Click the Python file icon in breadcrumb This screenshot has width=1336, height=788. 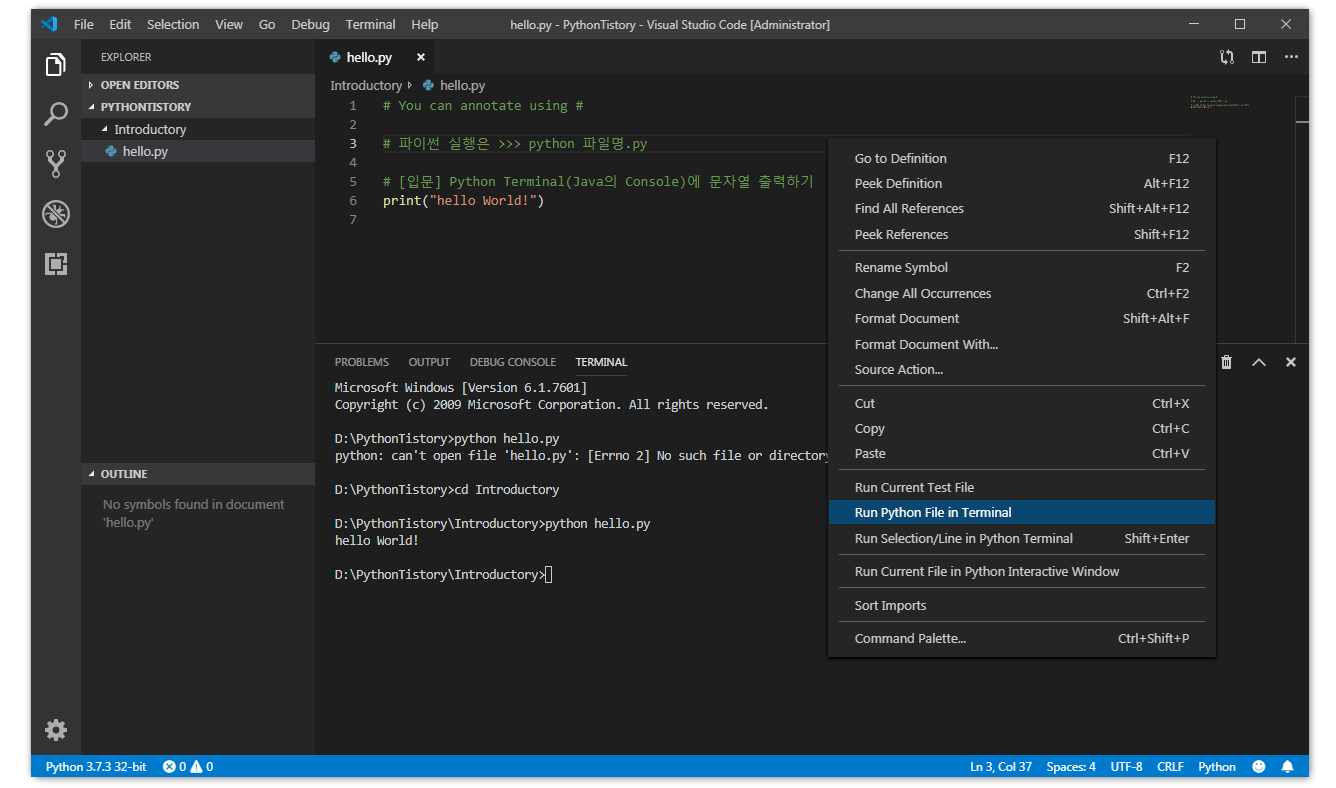[429, 86]
